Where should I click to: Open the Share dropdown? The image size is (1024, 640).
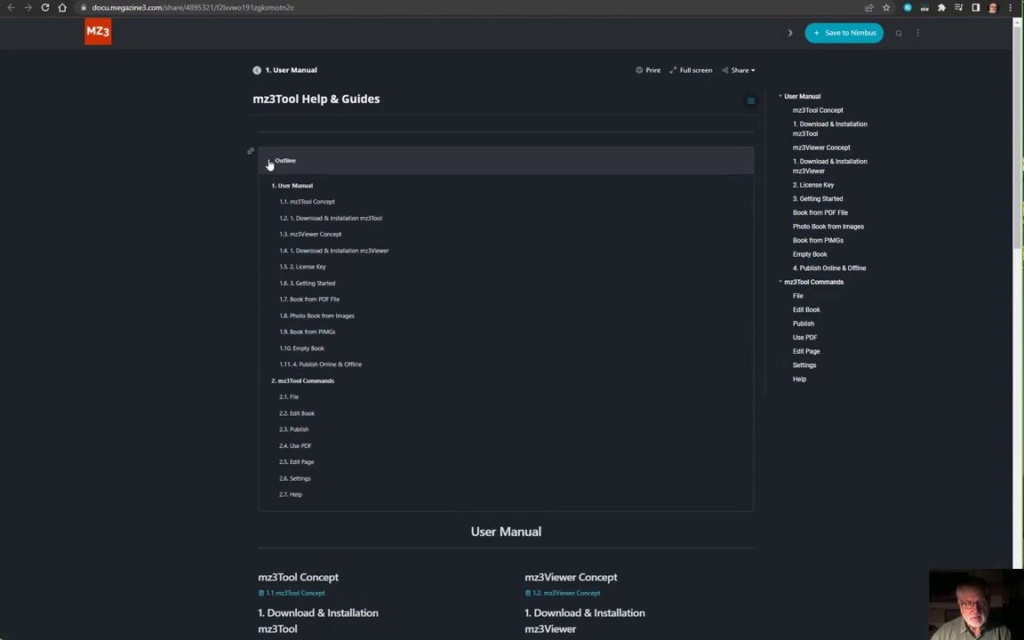[x=739, y=70]
